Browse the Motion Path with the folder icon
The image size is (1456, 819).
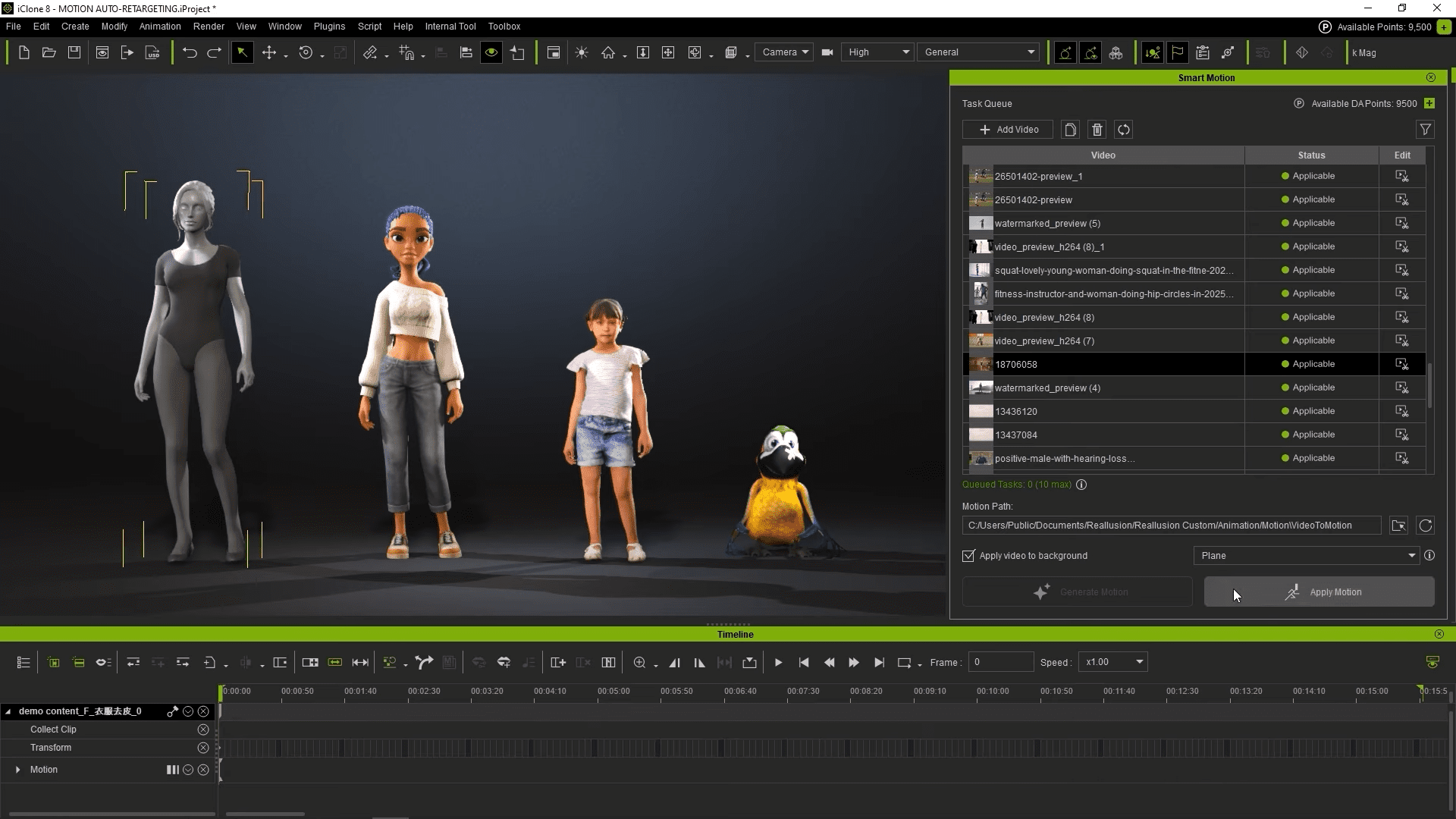1398,525
